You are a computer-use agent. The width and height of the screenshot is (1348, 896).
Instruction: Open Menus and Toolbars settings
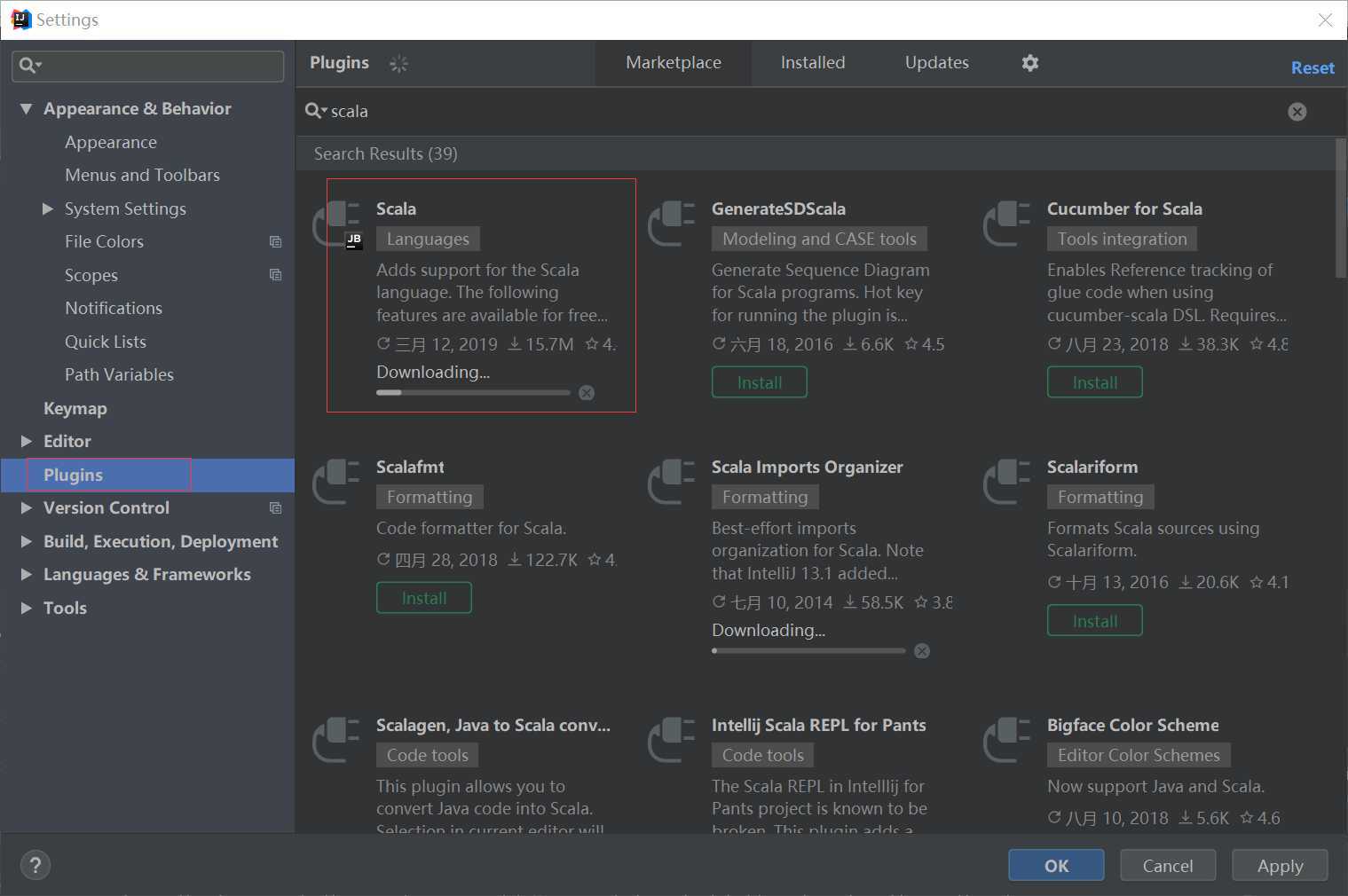tap(142, 175)
